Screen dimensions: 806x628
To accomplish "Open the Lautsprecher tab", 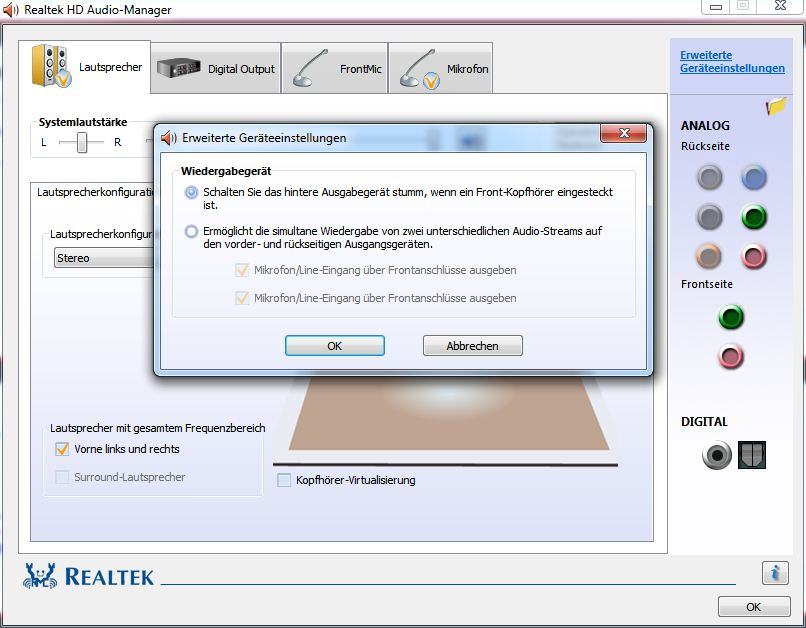I will click(x=85, y=67).
